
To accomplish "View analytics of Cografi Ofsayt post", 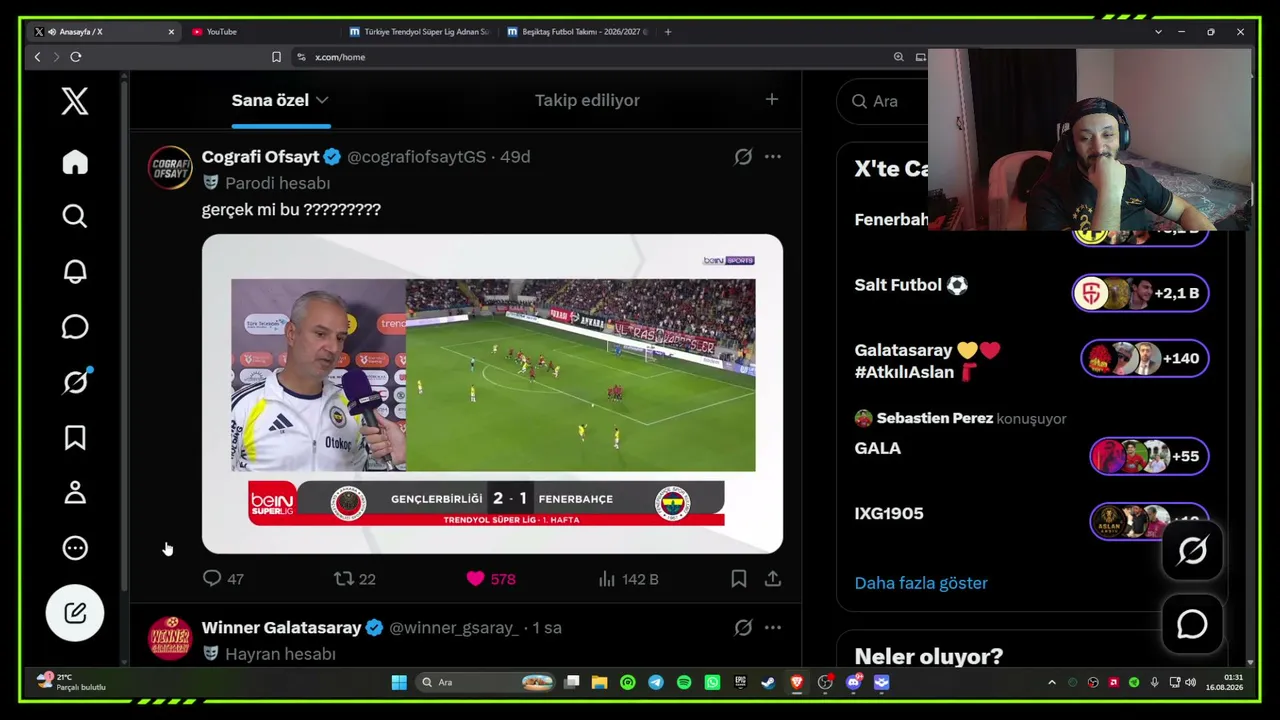I will click(x=628, y=579).
